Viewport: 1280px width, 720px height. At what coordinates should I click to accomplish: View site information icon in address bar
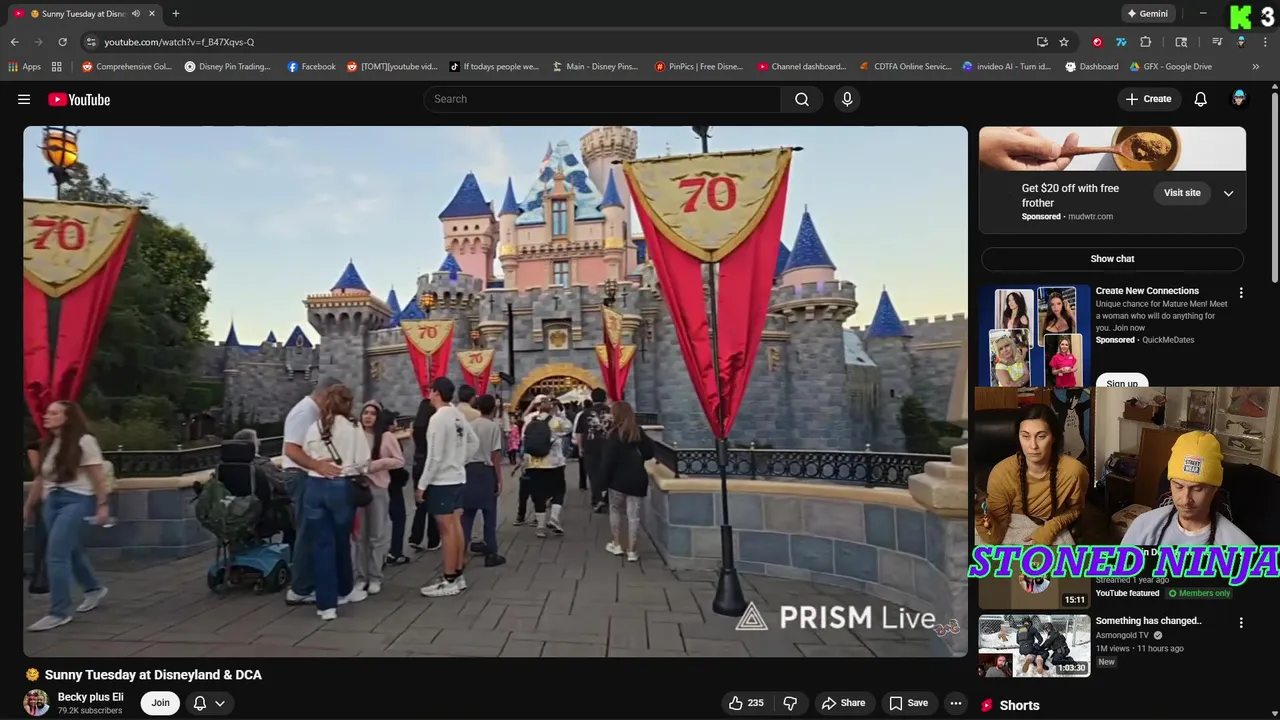(x=91, y=42)
